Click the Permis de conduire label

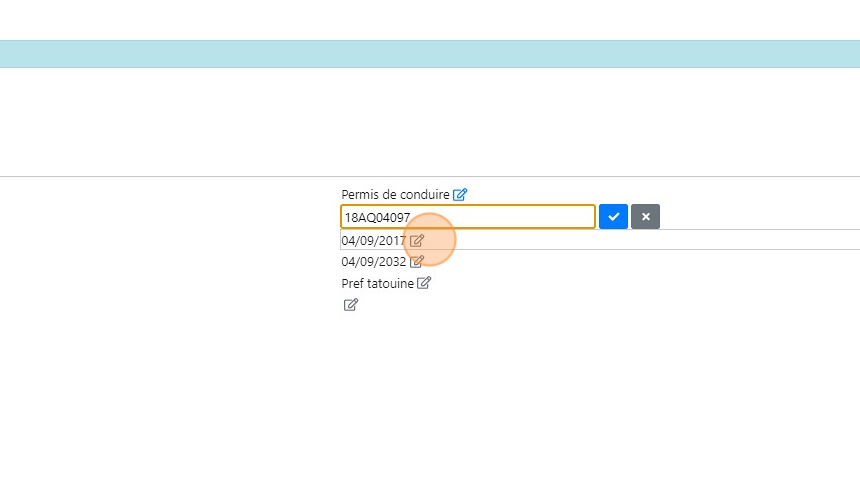click(395, 195)
